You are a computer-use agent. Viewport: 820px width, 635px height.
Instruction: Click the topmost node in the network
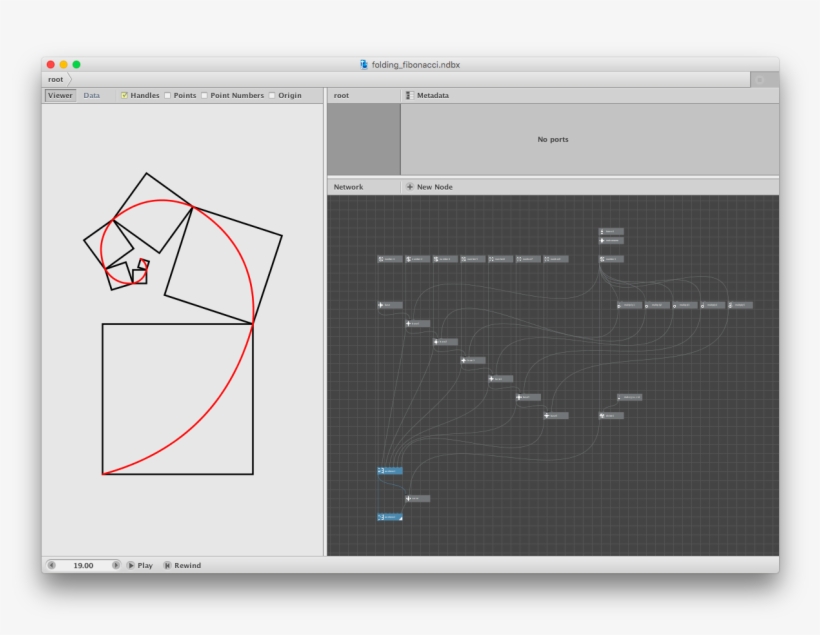[611, 231]
